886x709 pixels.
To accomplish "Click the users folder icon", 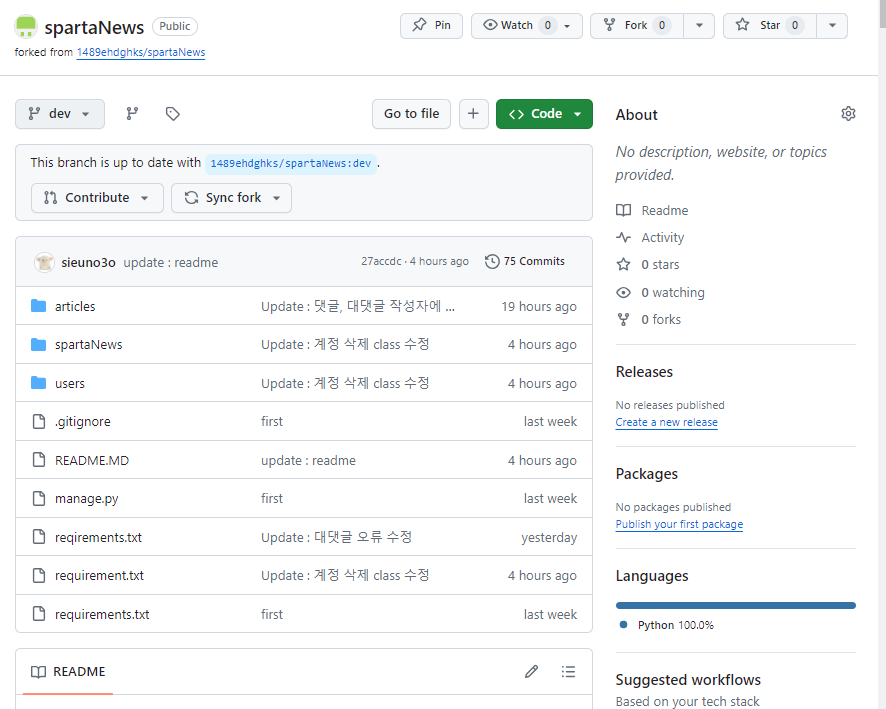I will pyautogui.click(x=38, y=383).
